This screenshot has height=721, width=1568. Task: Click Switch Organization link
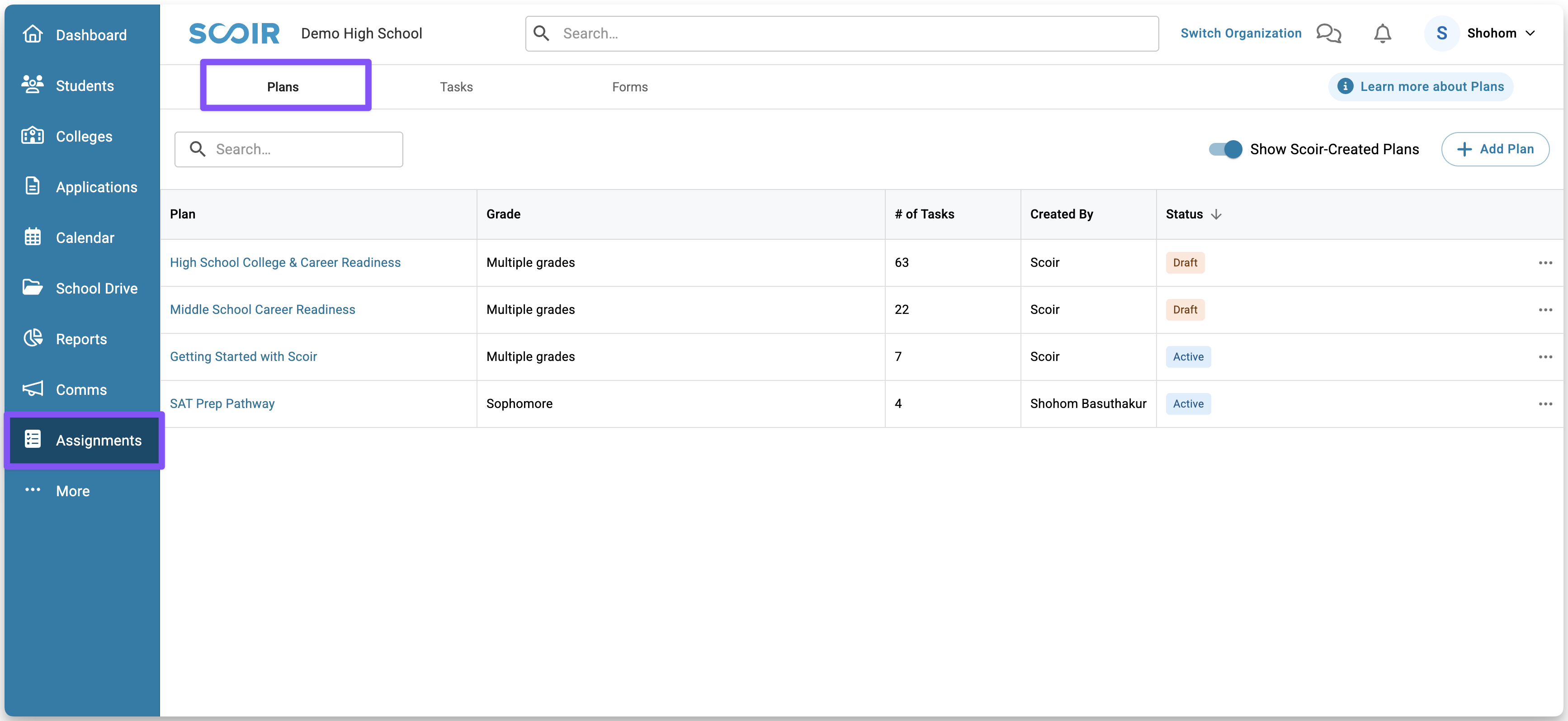click(x=1241, y=33)
